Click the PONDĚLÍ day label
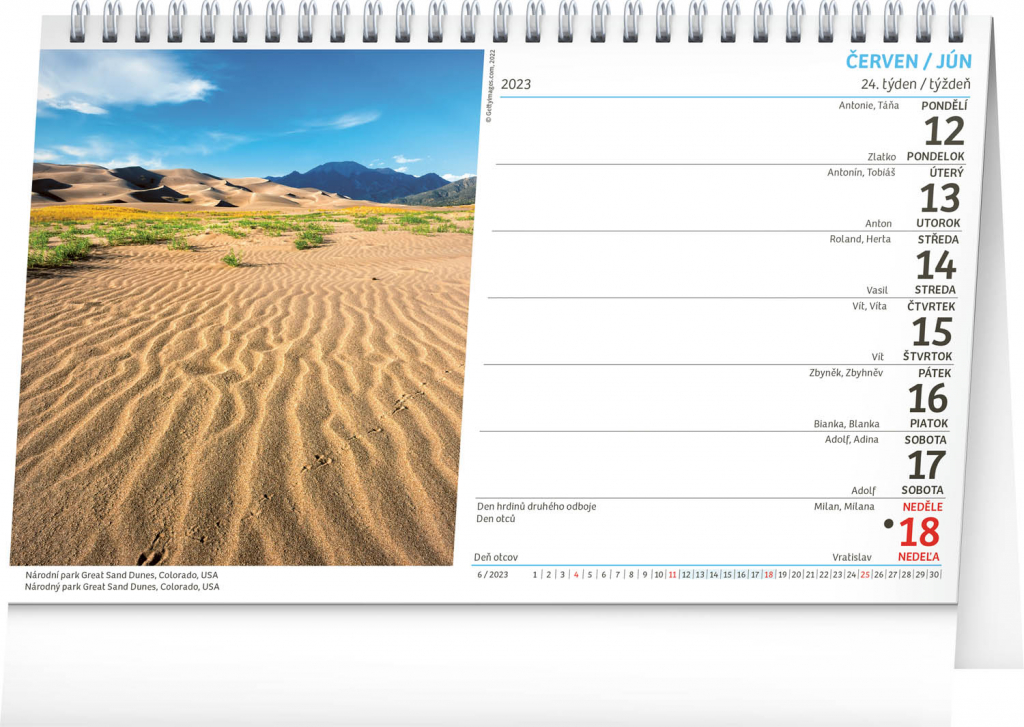Image resolution: width=1024 pixels, height=727 pixels. (944, 106)
